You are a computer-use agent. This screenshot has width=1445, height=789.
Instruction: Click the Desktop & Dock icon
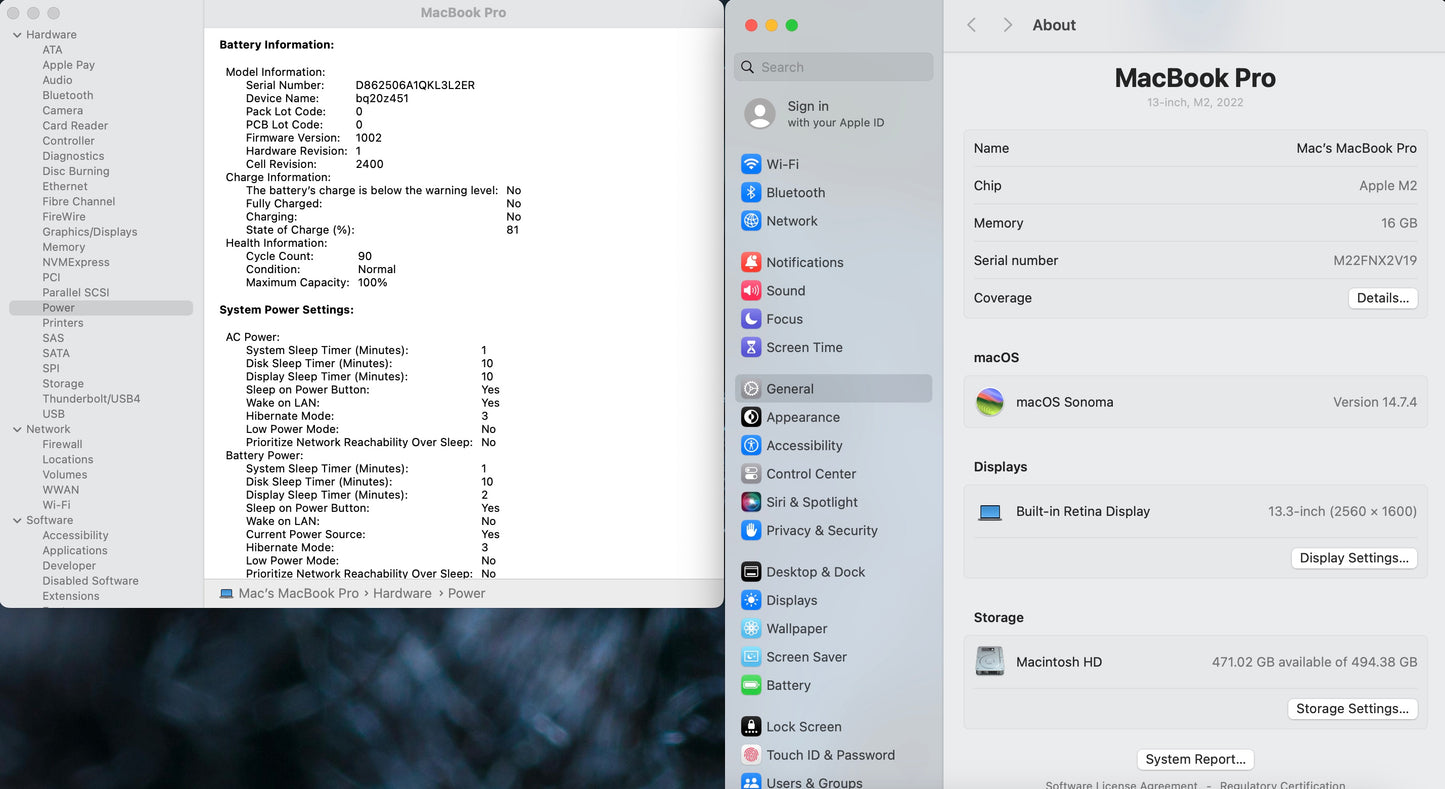751,572
